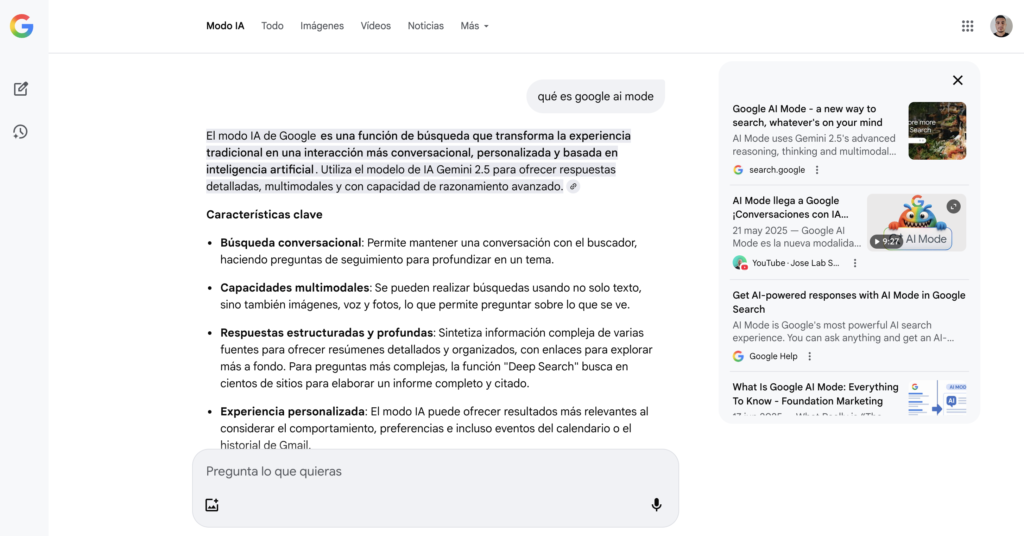Open 'AI Mode llega a Google' video result
This screenshot has height=536, width=1024.
790,208
